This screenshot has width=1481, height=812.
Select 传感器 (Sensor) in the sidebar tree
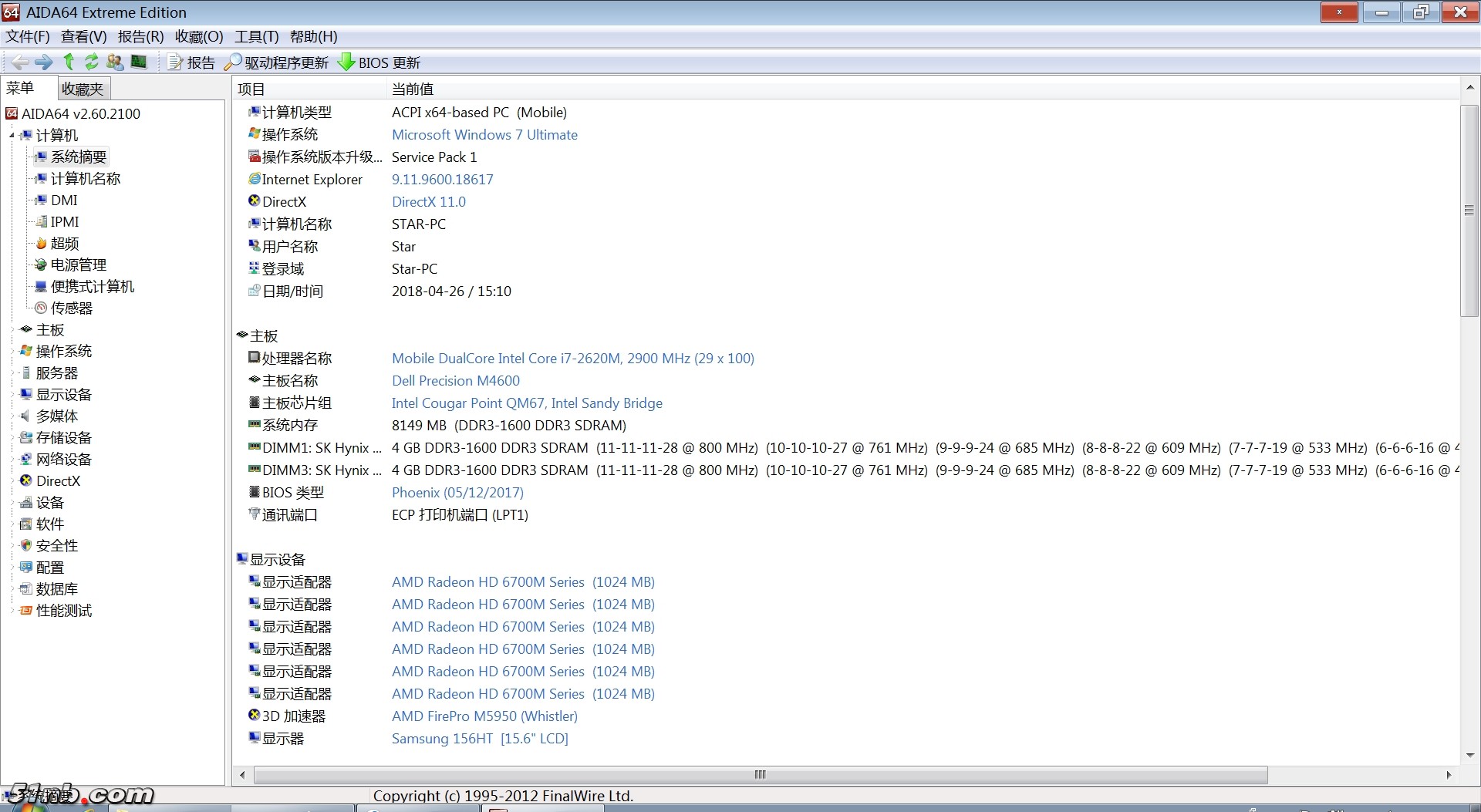click(71, 308)
